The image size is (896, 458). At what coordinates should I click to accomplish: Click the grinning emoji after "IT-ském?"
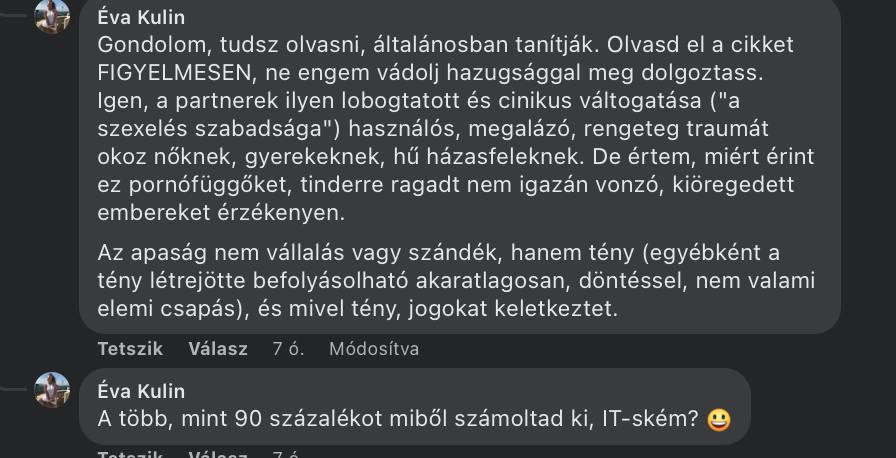pos(718,420)
